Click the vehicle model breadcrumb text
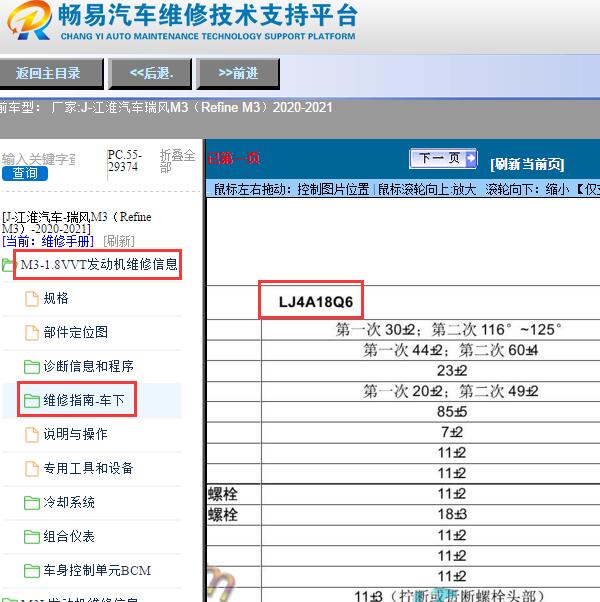The height and width of the screenshot is (602, 600). point(166,107)
